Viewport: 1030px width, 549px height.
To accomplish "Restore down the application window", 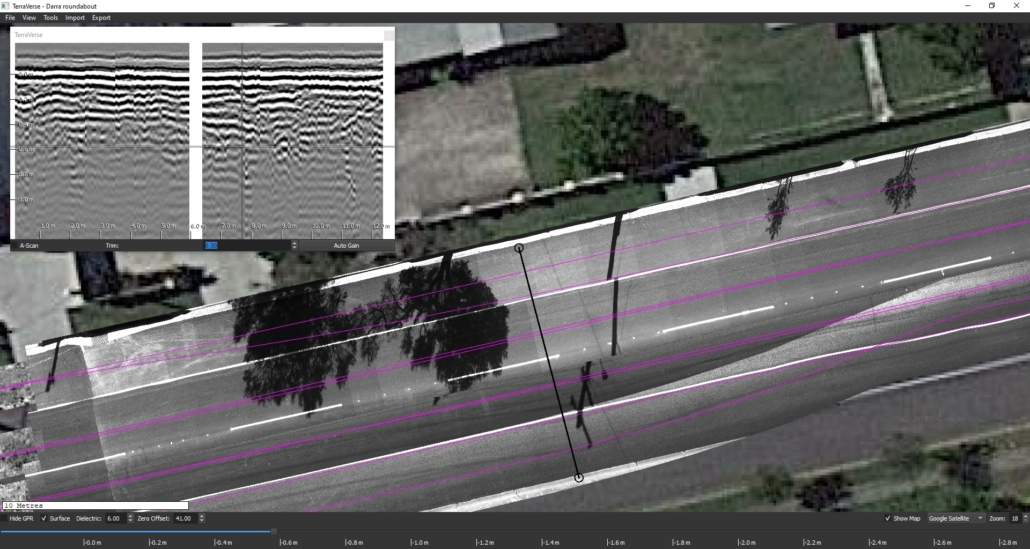I will [991, 6].
